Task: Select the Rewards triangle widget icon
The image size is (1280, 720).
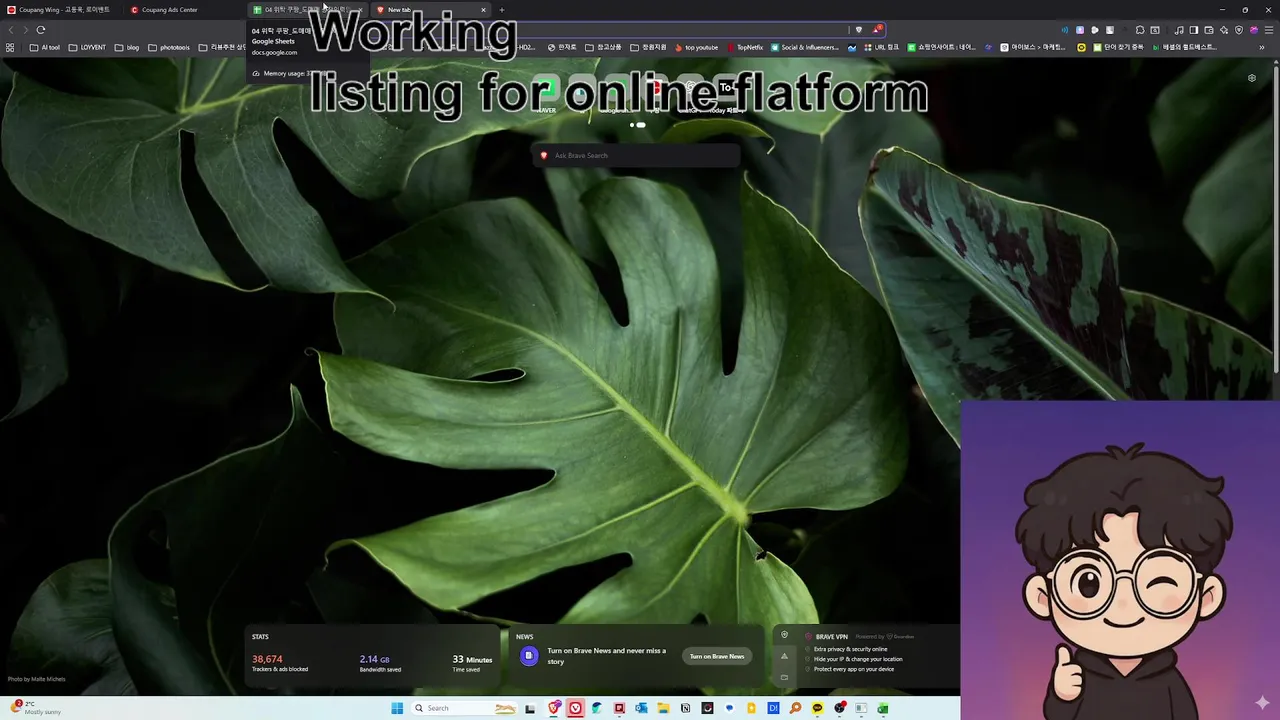Action: point(784,656)
